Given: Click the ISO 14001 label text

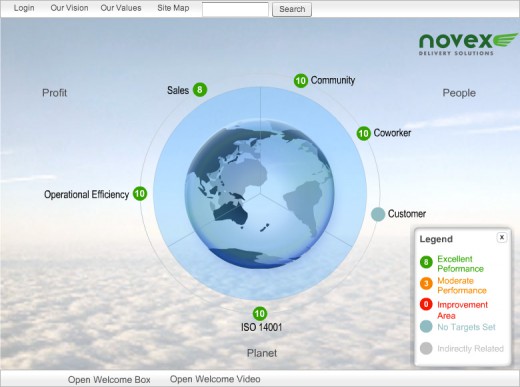Looking at the screenshot, I should [262, 327].
